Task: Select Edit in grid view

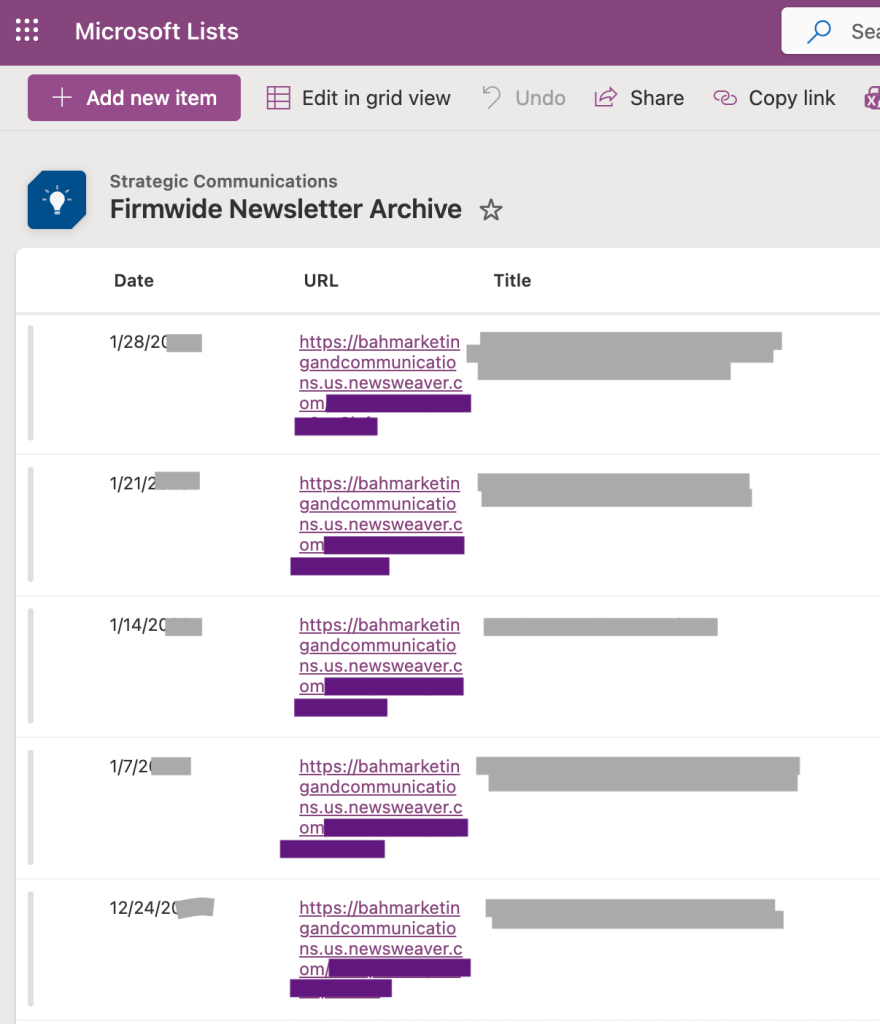Action: tap(375, 97)
